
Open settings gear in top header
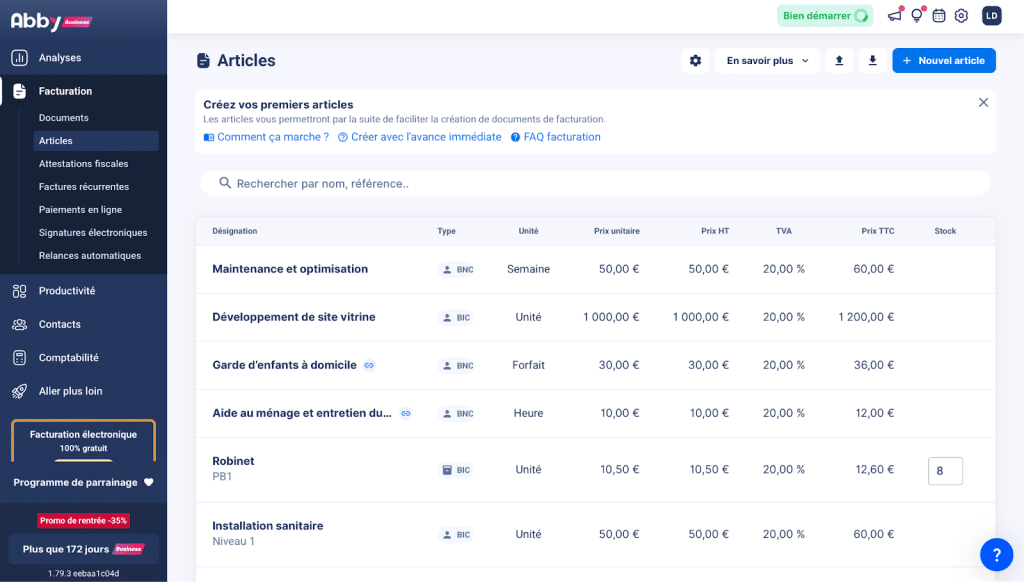click(x=961, y=16)
